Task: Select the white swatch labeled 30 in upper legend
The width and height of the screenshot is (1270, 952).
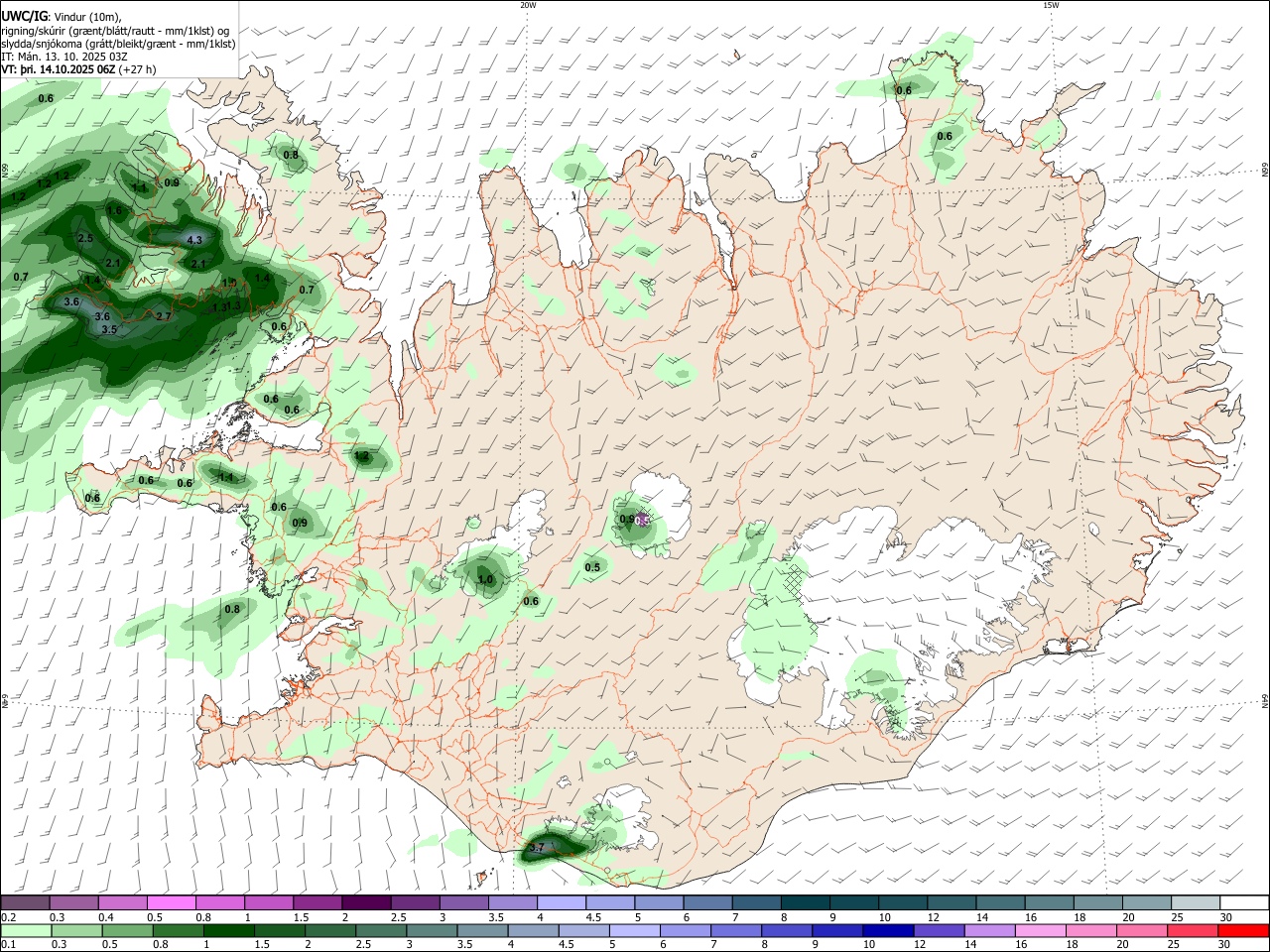Action: point(1244,902)
